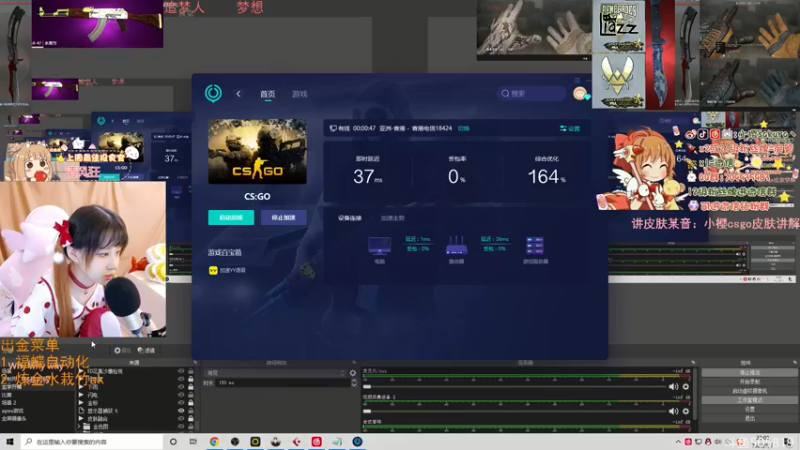
Task: Undock the scene transitions panel corner icon
Action: pos(354,363)
